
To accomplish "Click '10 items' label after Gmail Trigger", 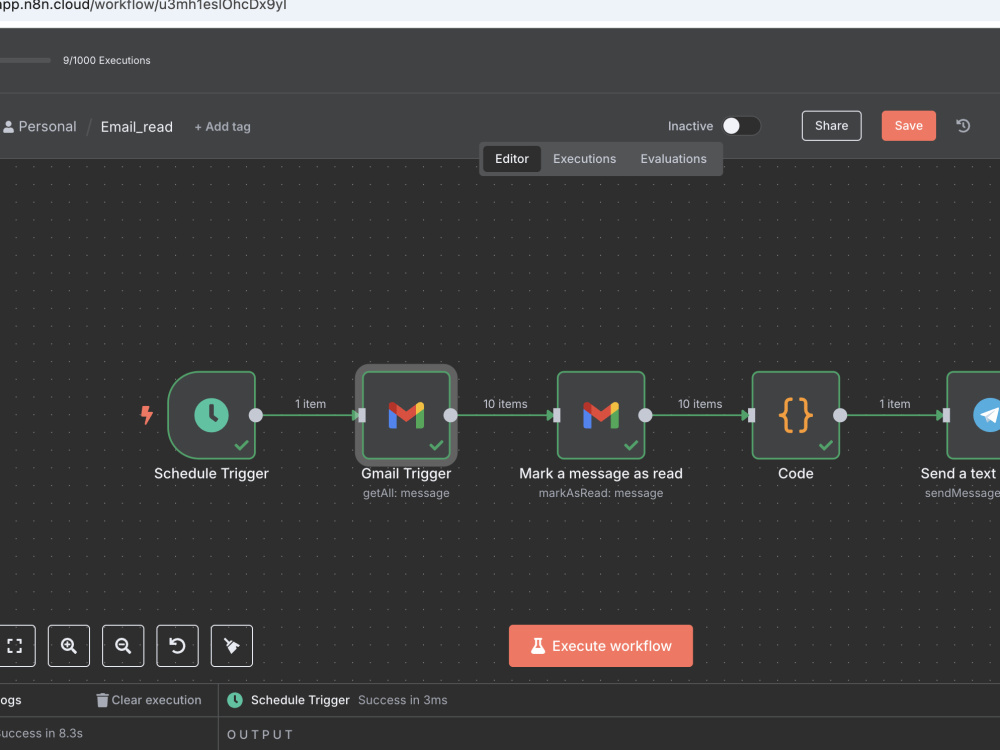I will click(x=505, y=404).
